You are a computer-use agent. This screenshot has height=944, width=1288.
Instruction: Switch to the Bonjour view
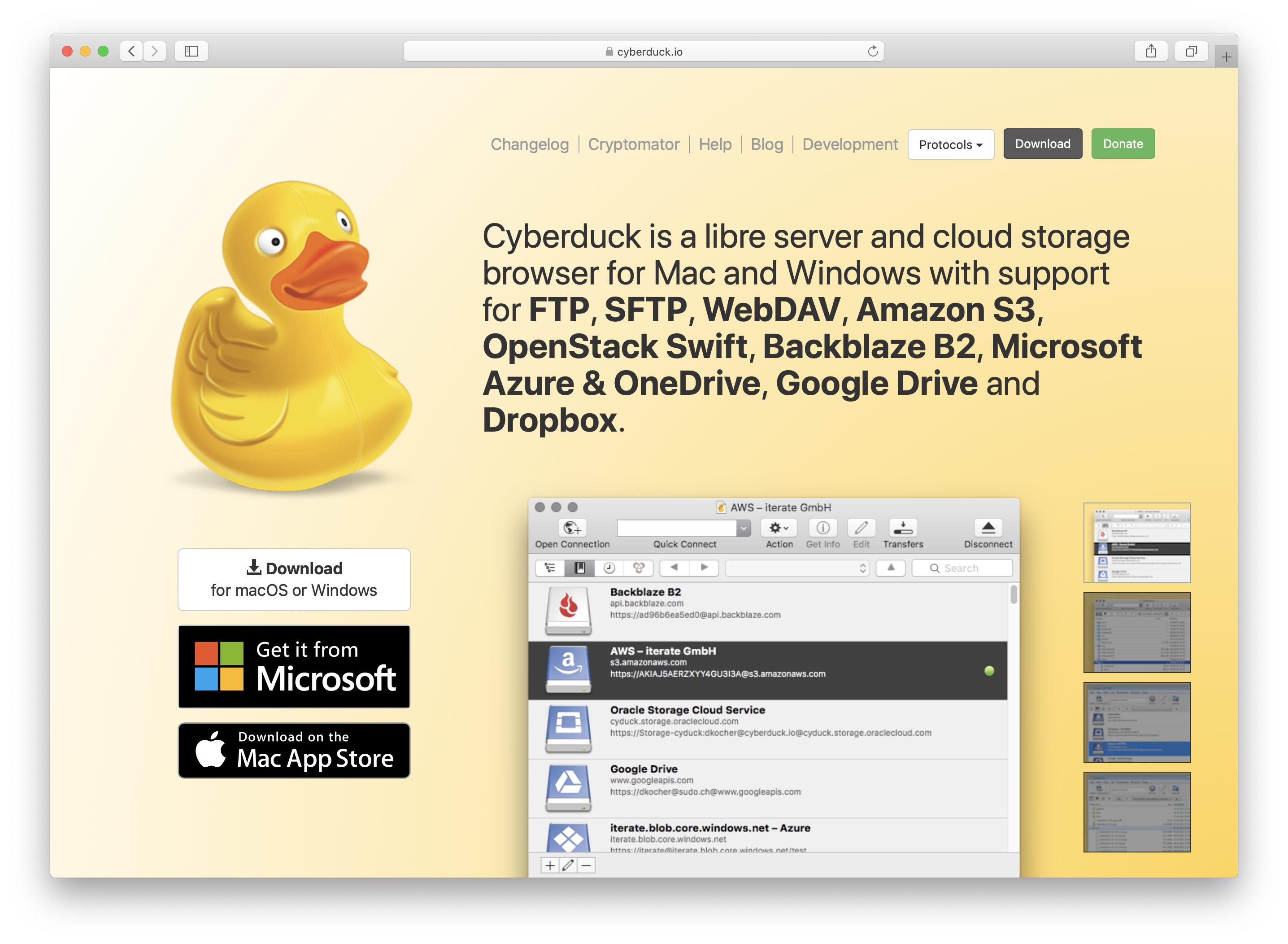click(639, 568)
